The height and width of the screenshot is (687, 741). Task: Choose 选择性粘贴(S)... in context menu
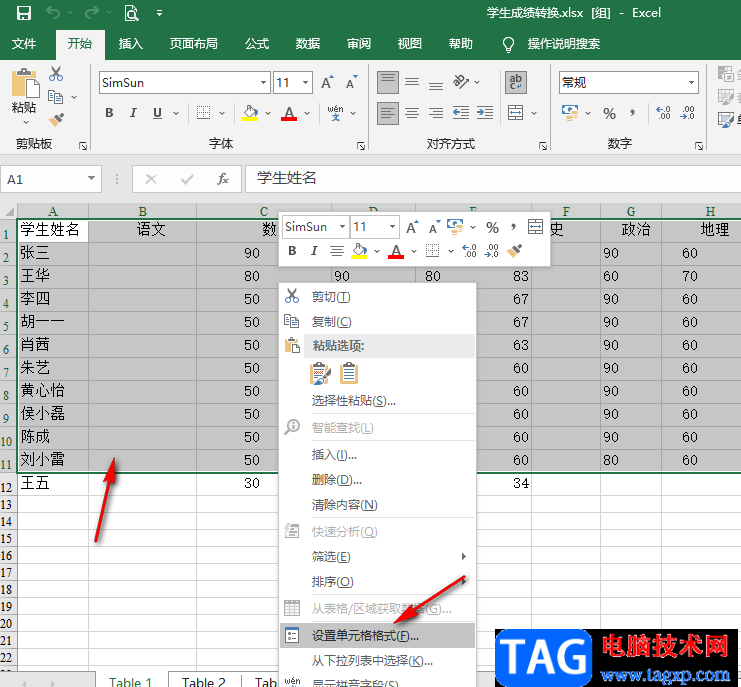point(378,401)
